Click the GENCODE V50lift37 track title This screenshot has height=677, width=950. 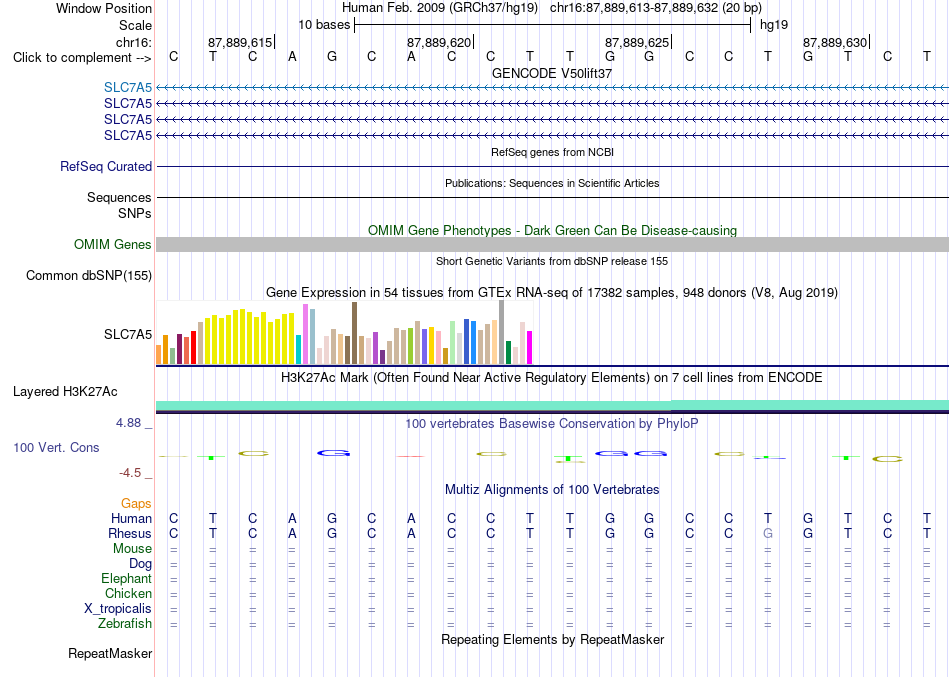click(x=552, y=73)
